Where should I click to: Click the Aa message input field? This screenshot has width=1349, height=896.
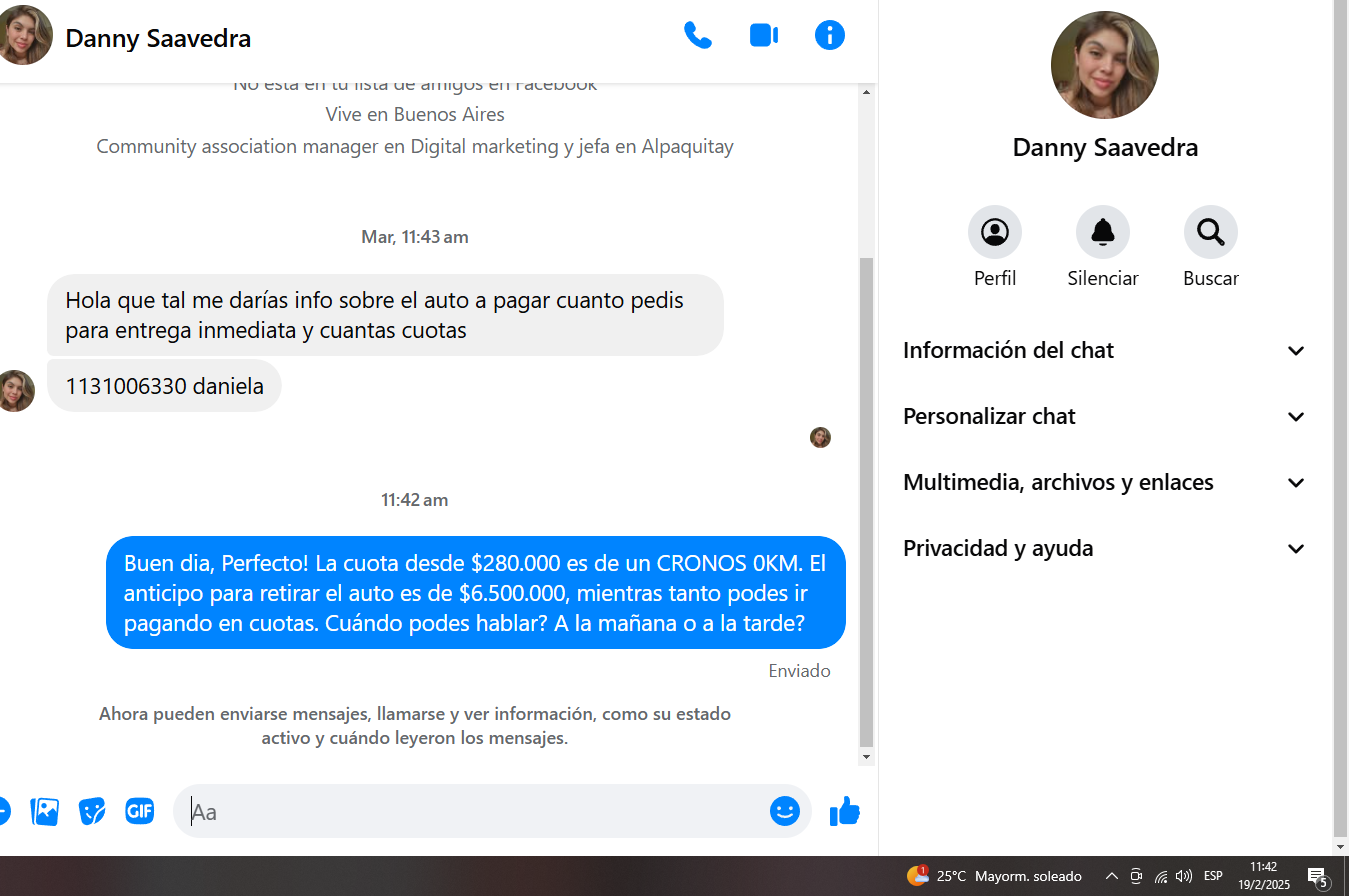(470, 811)
